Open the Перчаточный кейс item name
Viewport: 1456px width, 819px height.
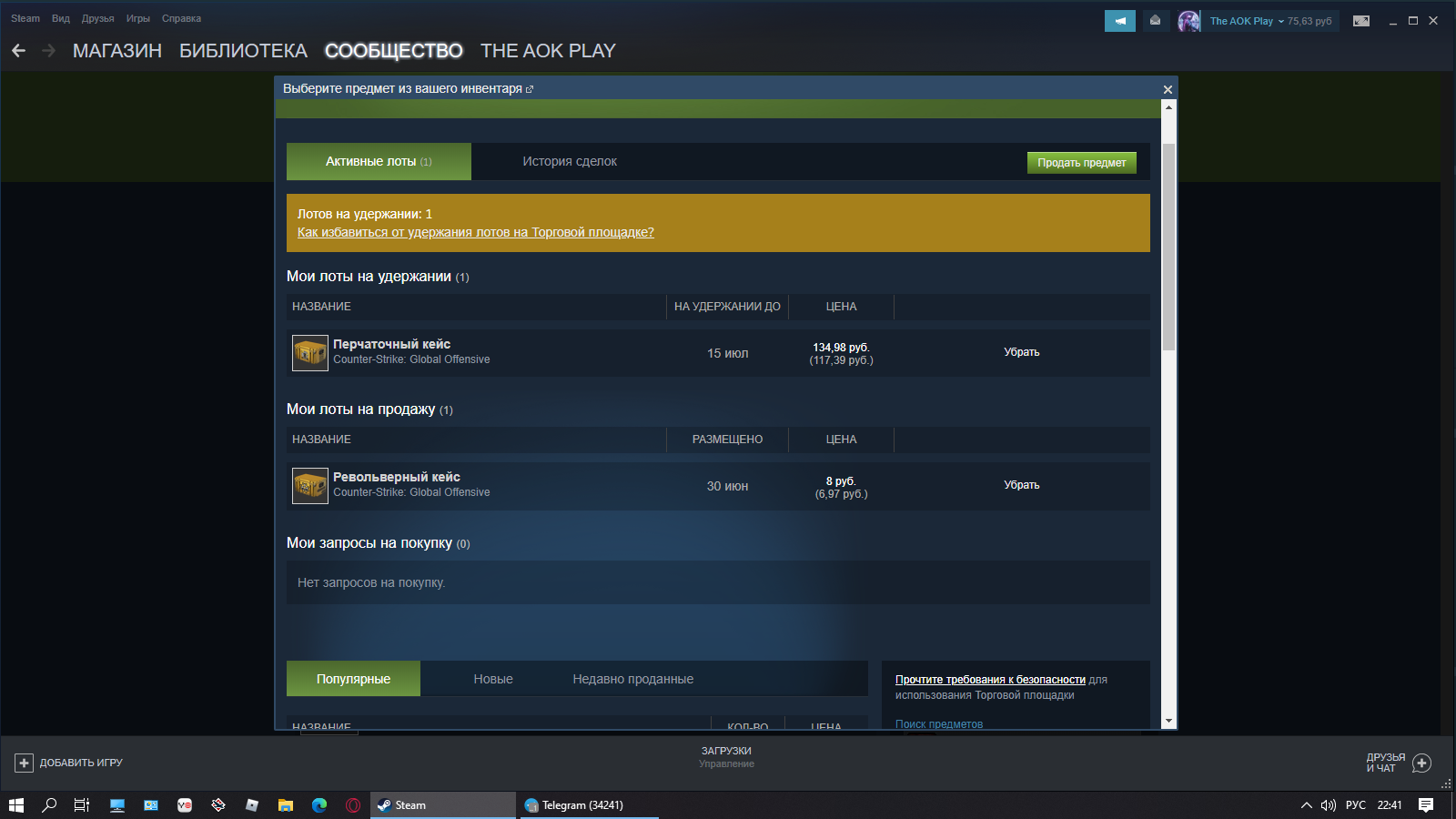coord(391,344)
